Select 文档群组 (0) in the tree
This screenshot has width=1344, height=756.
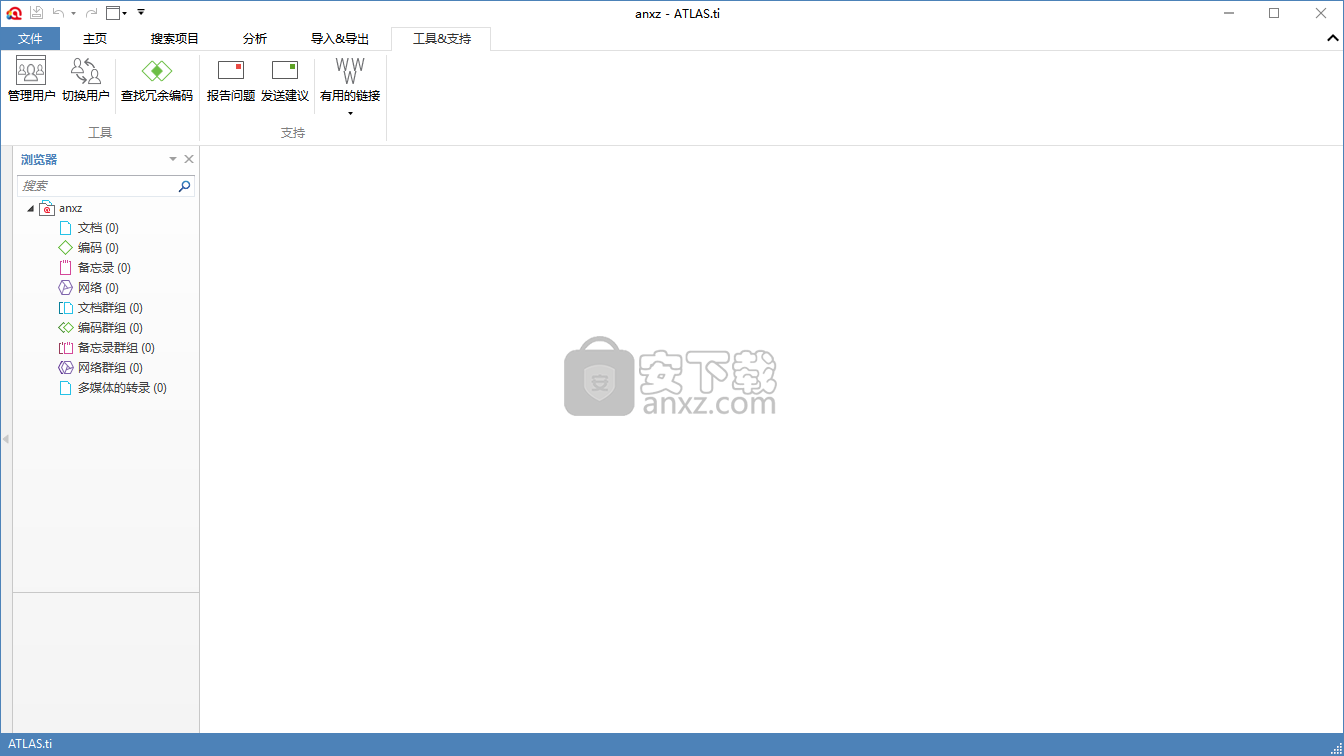110,308
